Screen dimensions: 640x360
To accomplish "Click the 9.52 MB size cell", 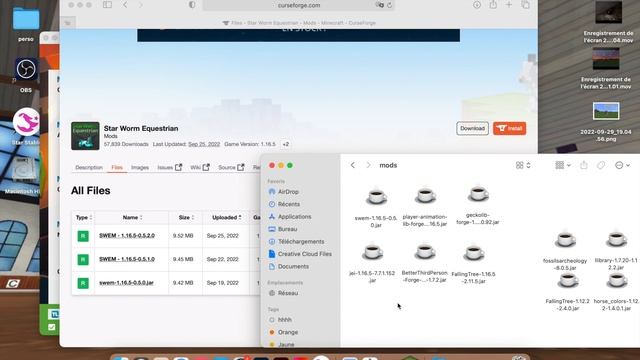I will [x=183, y=236].
